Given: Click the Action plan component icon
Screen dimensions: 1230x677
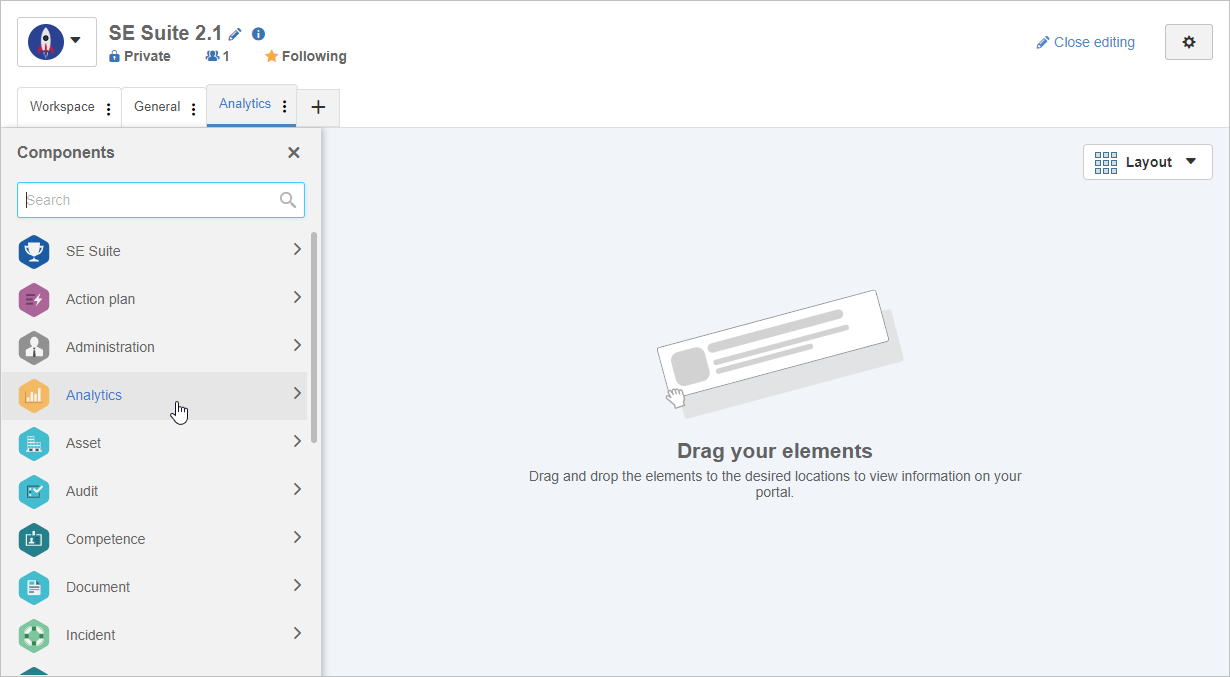Looking at the screenshot, I should click(x=34, y=299).
